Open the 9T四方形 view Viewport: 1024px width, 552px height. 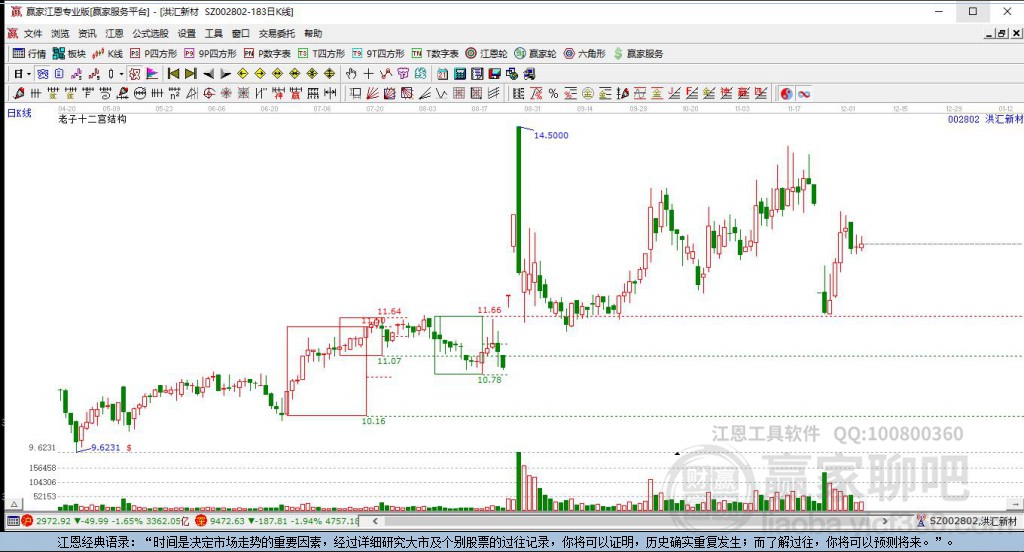point(378,54)
